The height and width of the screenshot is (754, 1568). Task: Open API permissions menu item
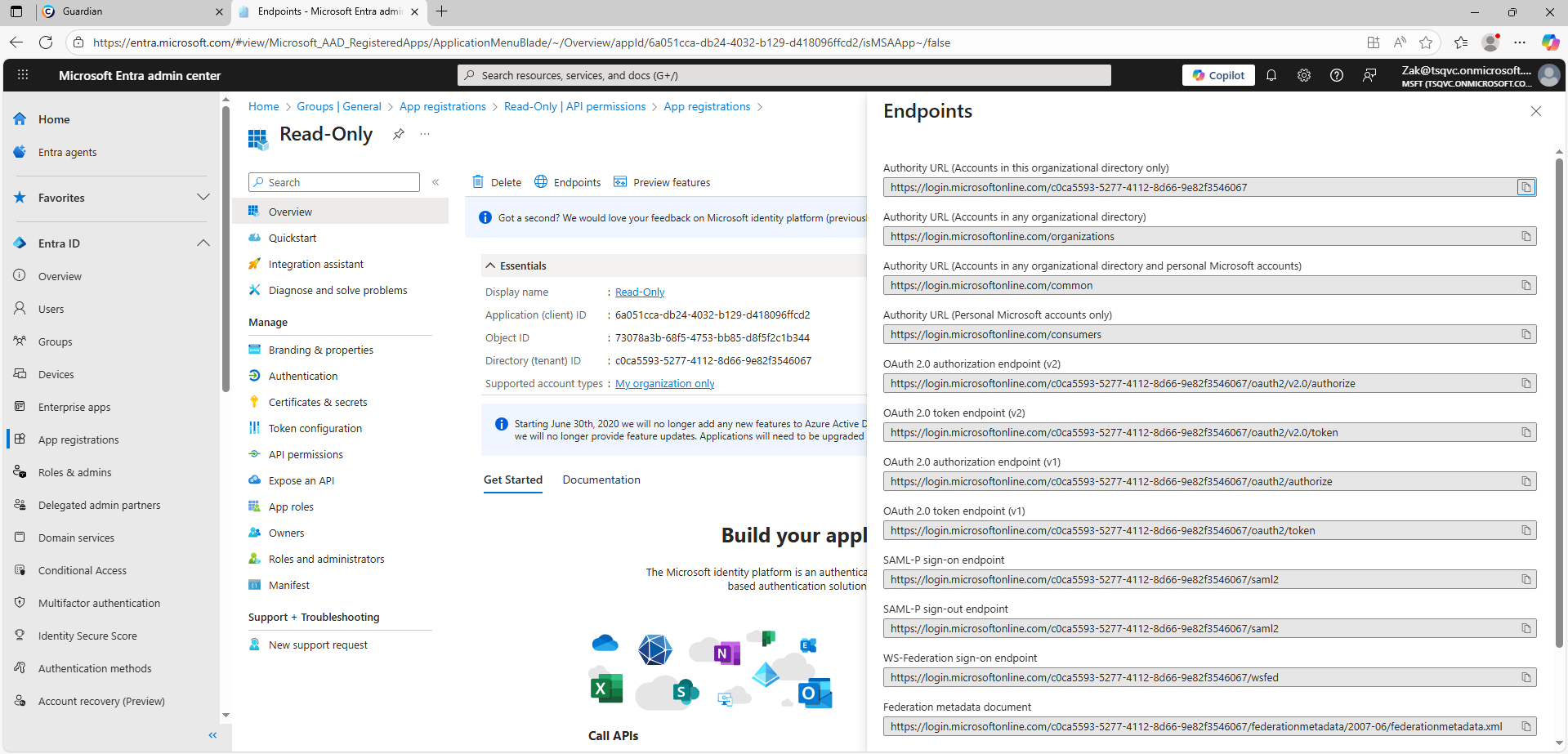306,454
